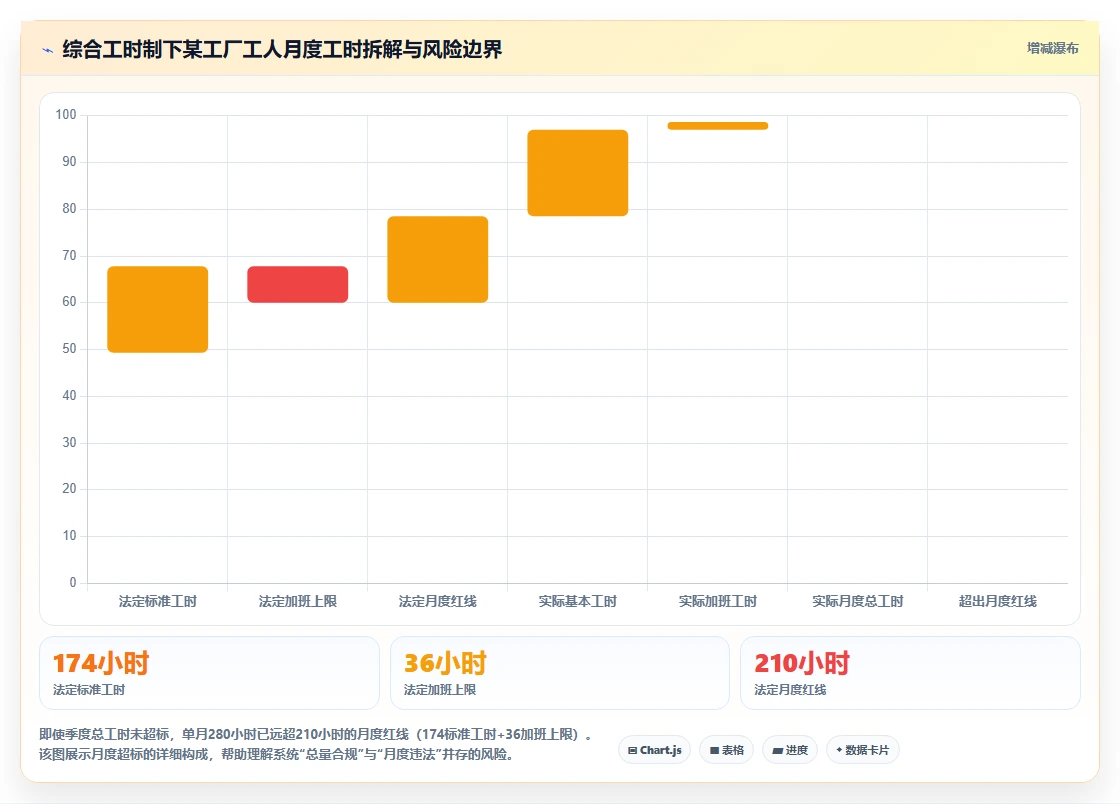Click the description line starting 即使季度总工时未超标
Screen dimensions: 1120x804
[316, 734]
